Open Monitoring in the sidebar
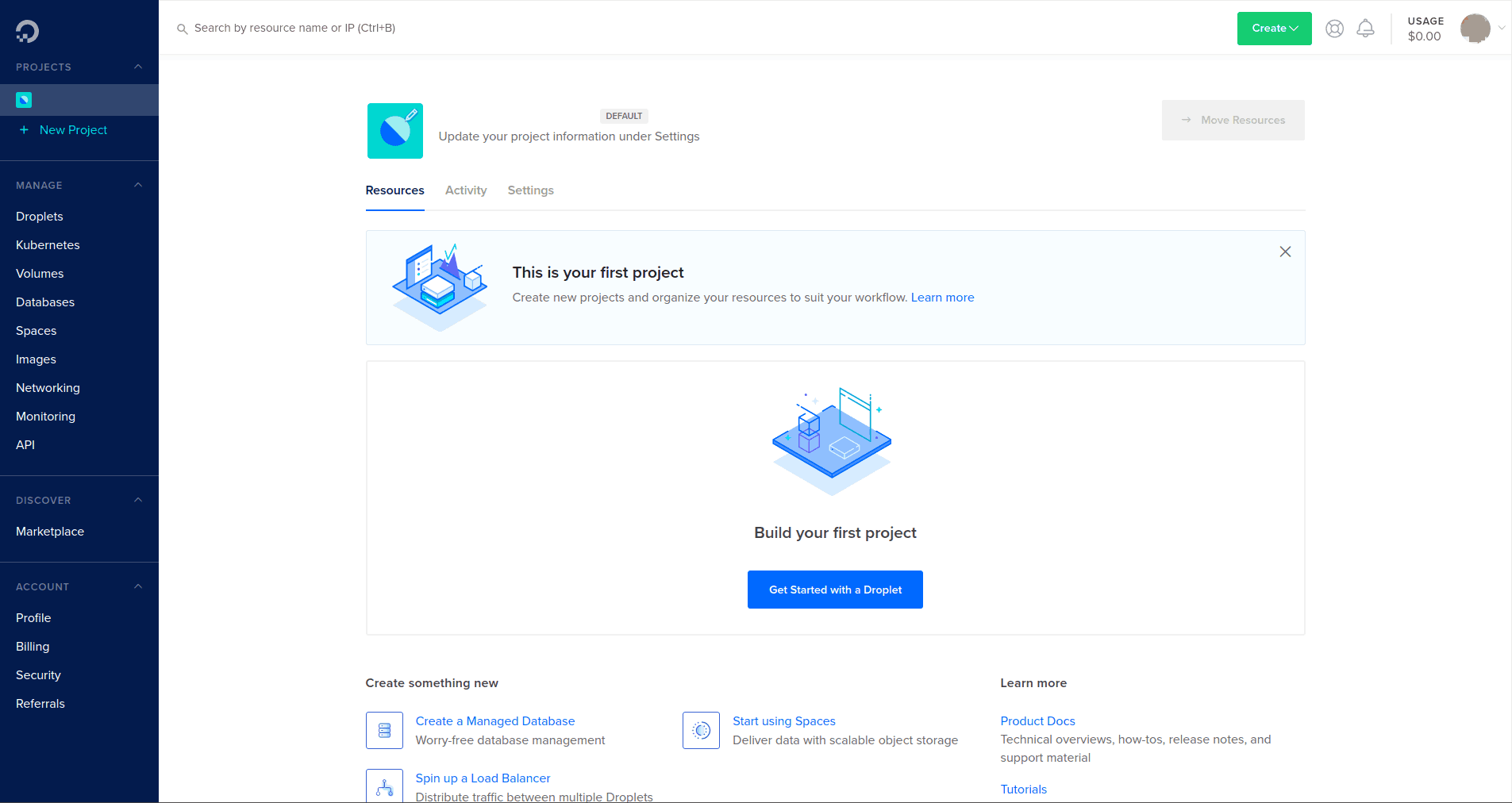 point(45,417)
